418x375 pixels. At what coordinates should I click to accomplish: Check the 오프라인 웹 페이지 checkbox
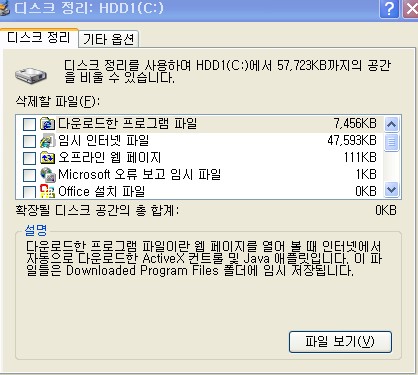pos(29,158)
